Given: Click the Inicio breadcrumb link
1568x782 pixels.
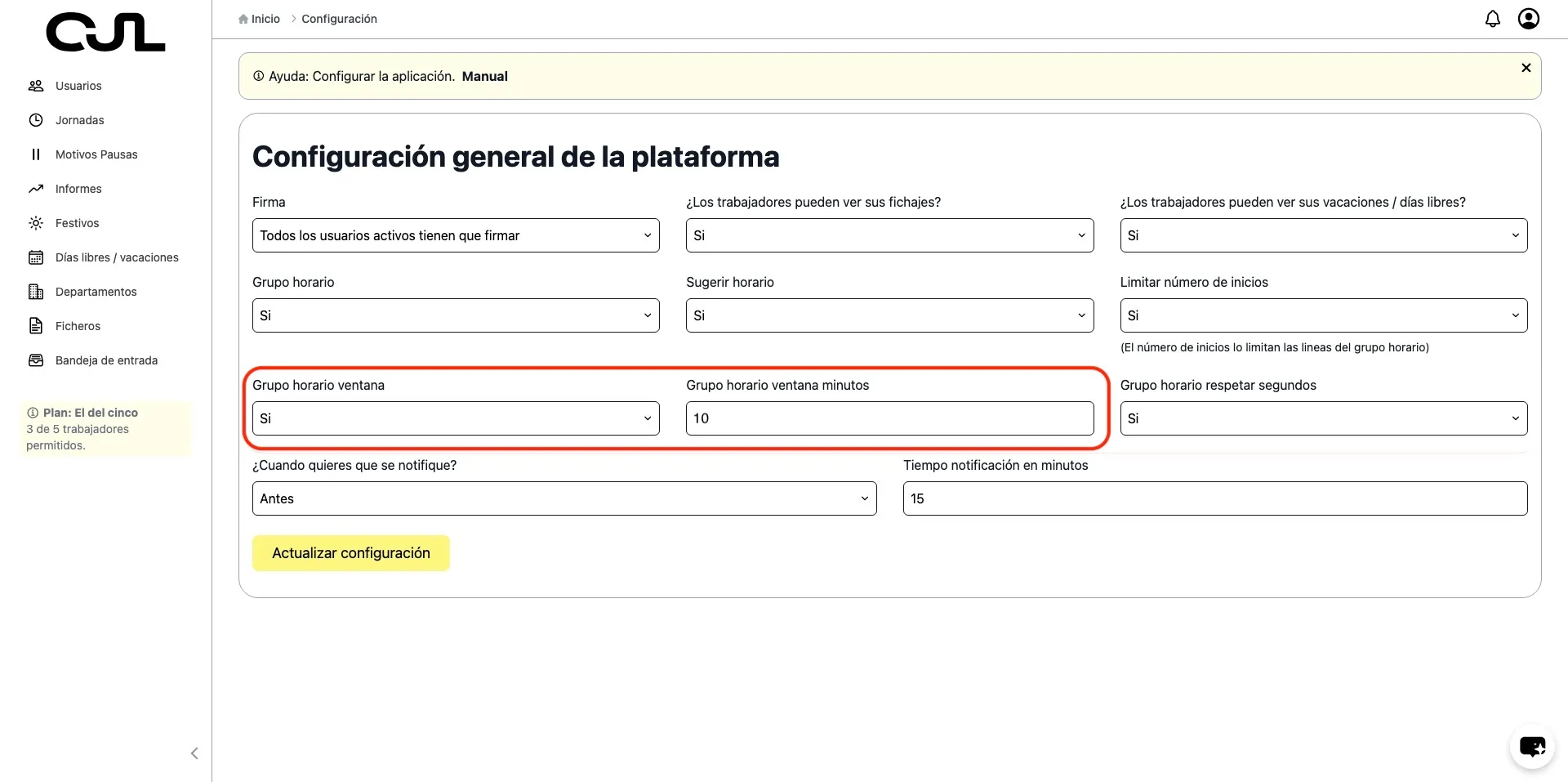Looking at the screenshot, I should point(265,19).
